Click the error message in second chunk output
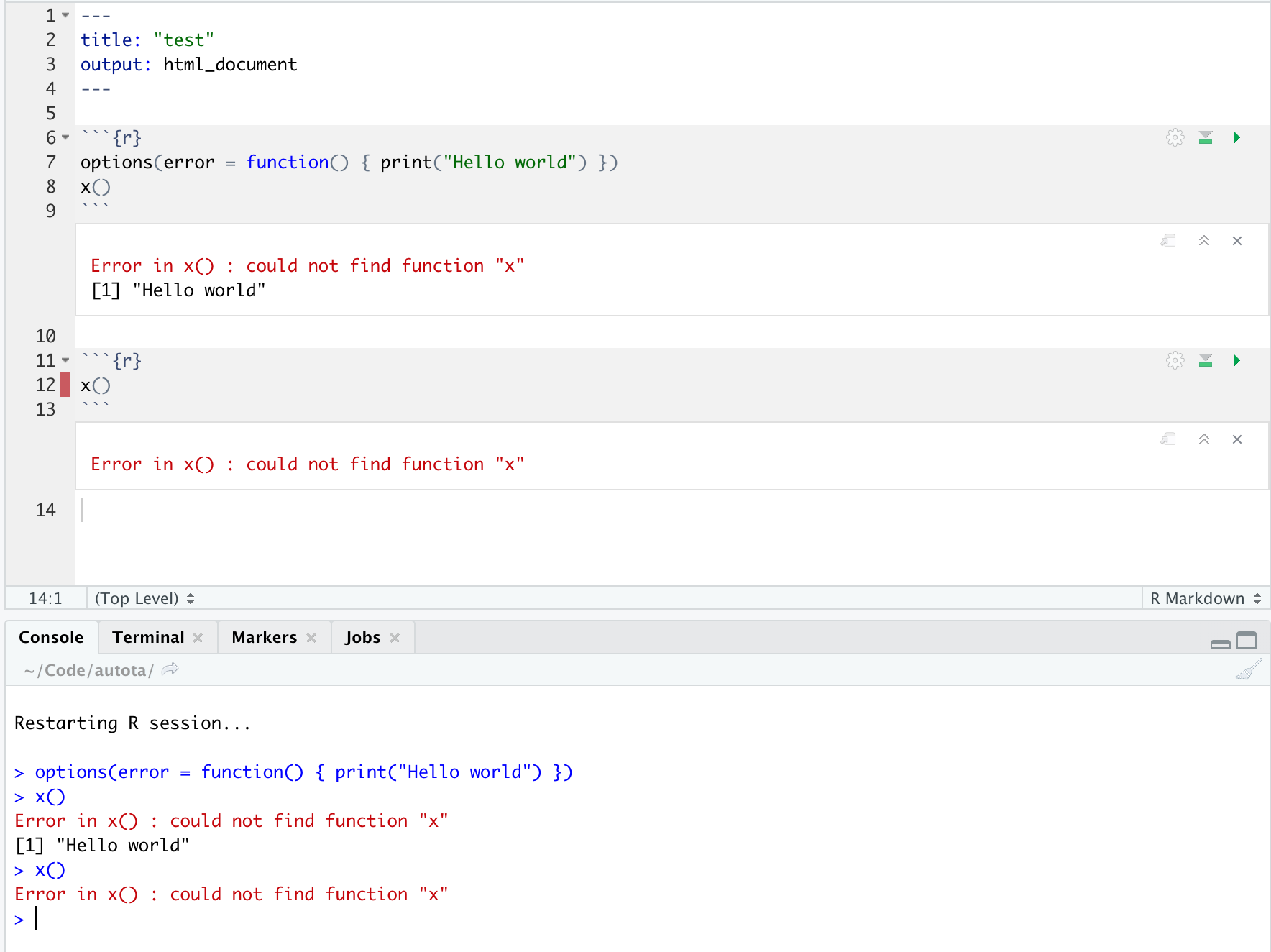1271x952 pixels. coord(308,464)
